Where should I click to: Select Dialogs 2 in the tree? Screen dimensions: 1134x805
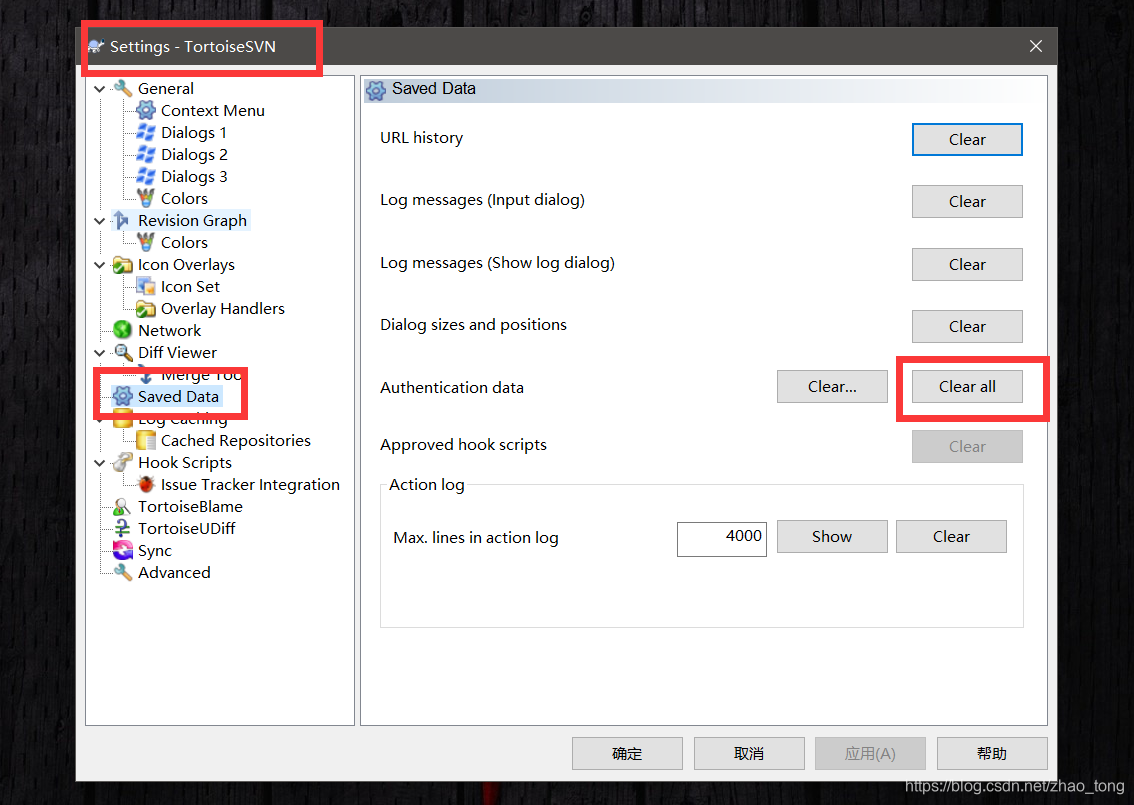click(x=193, y=154)
